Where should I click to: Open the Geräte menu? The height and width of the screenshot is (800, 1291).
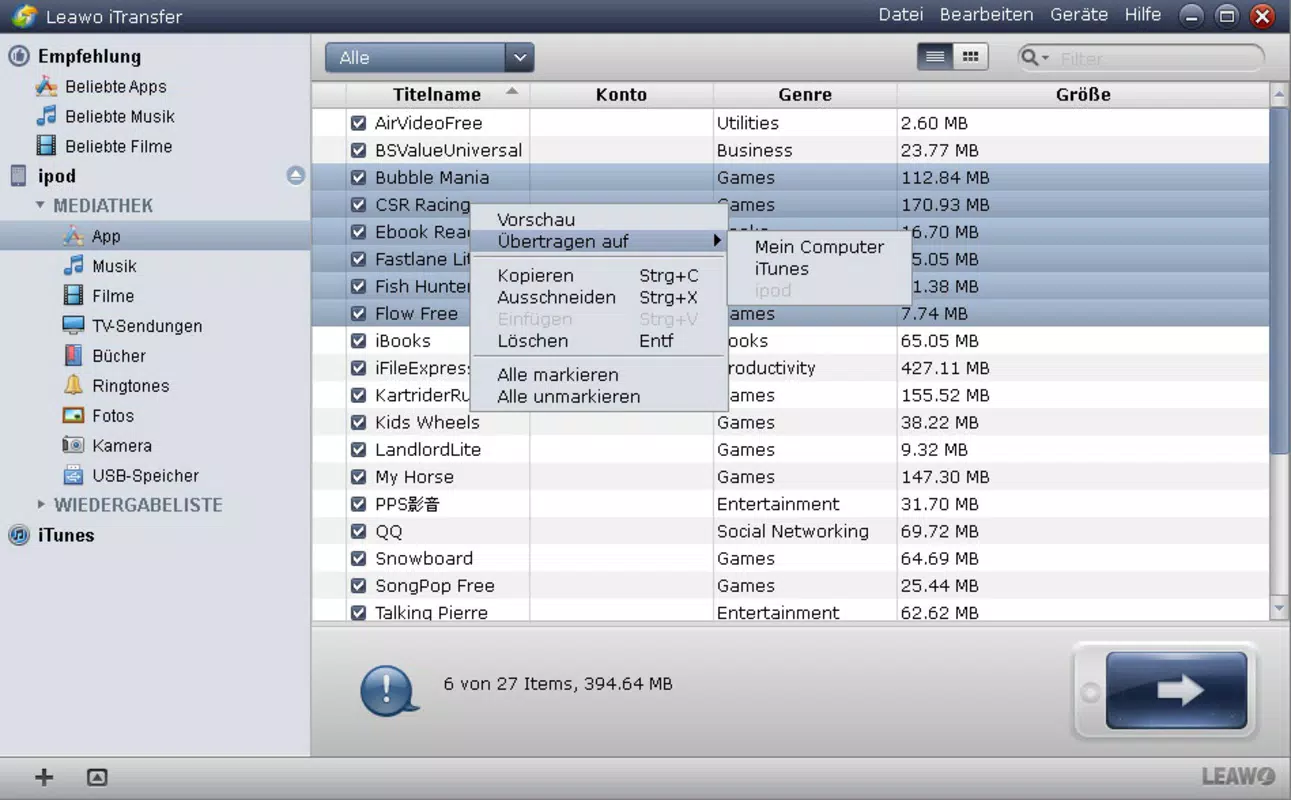tap(1079, 15)
